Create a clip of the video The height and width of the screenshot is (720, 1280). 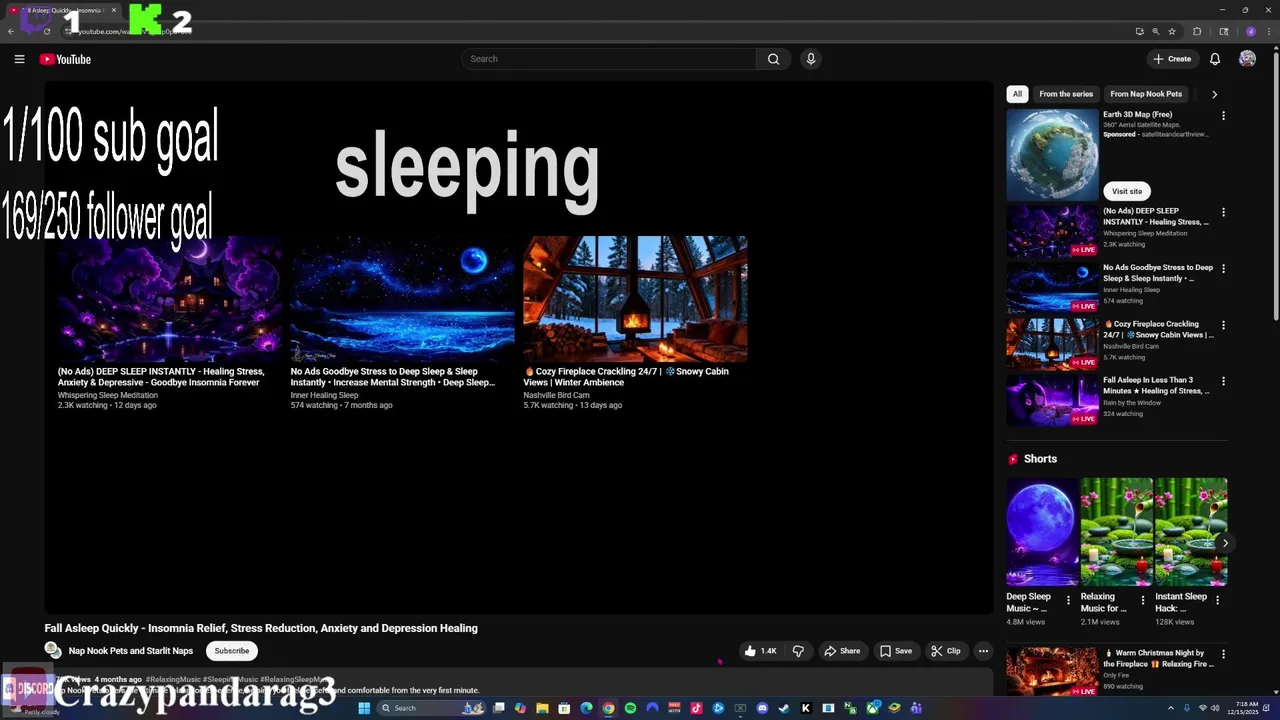[x=946, y=651]
